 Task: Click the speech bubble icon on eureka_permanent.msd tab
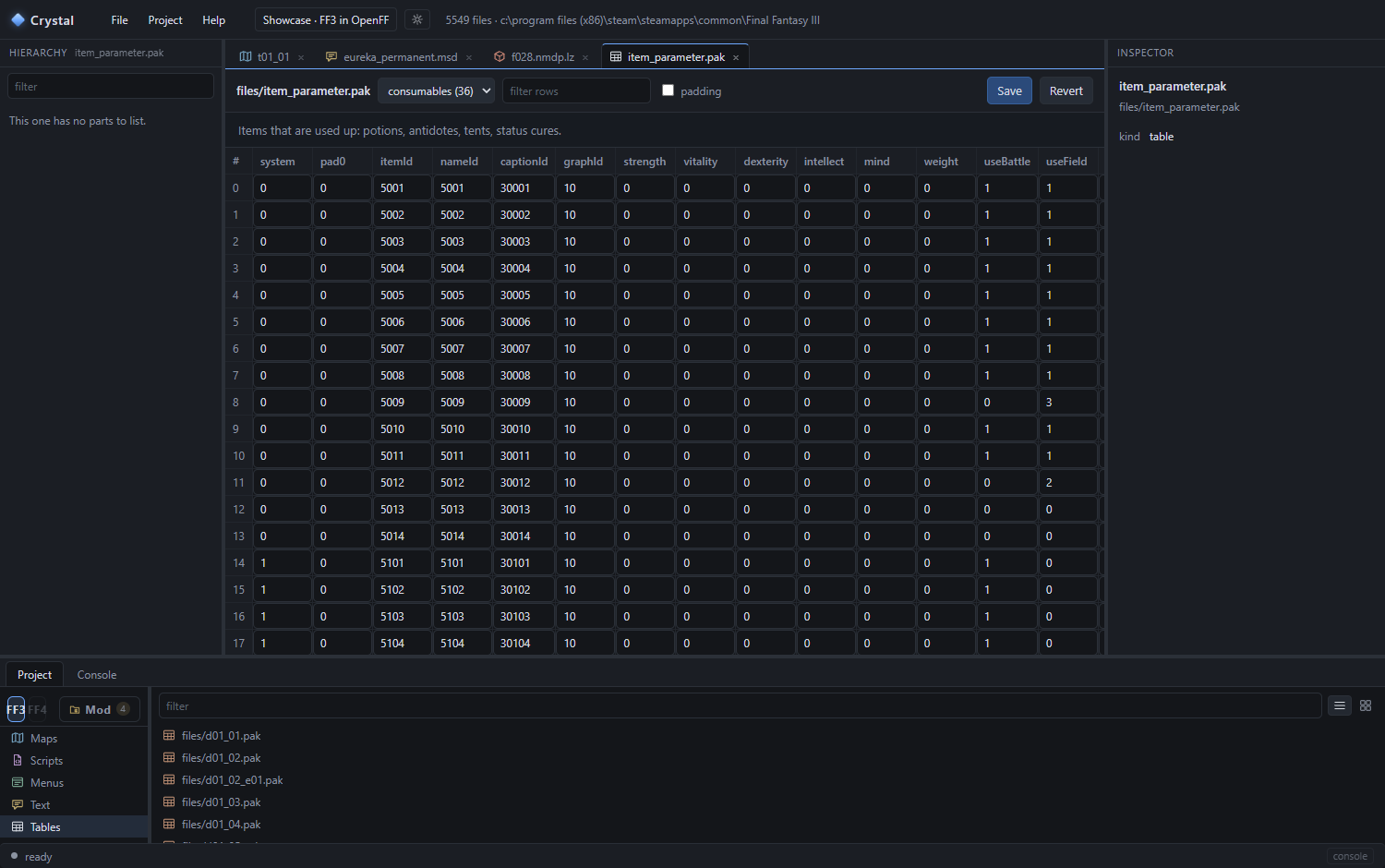pos(331,57)
